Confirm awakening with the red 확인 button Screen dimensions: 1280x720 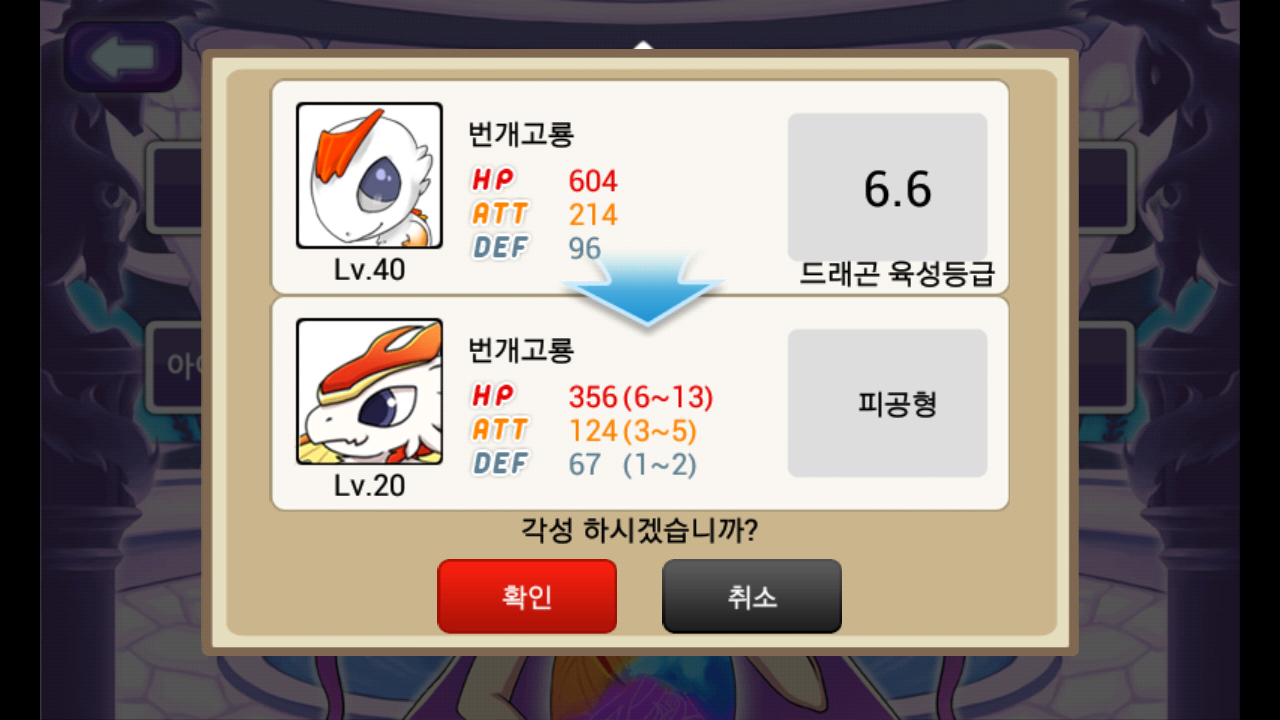[x=527, y=597]
